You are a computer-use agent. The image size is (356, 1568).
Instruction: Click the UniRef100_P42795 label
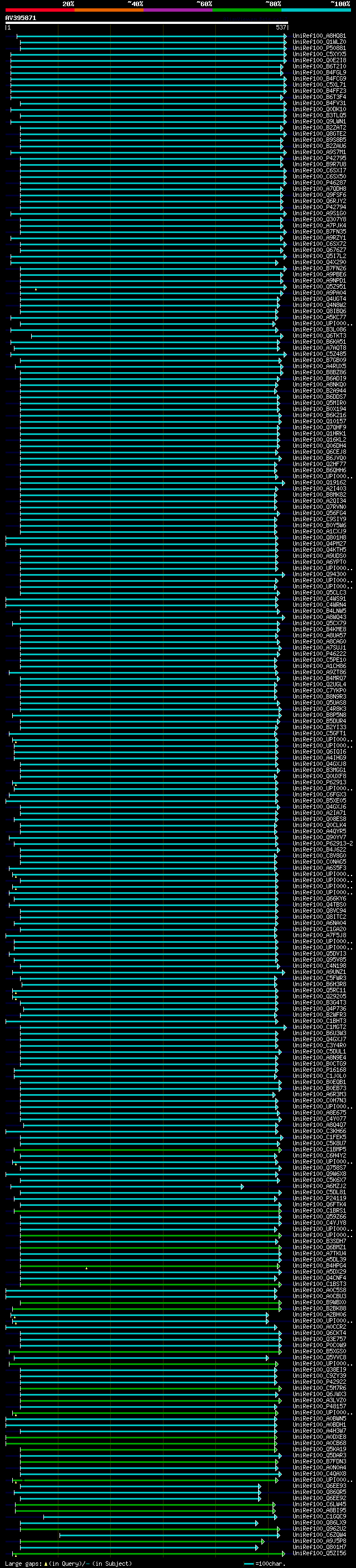319,159
